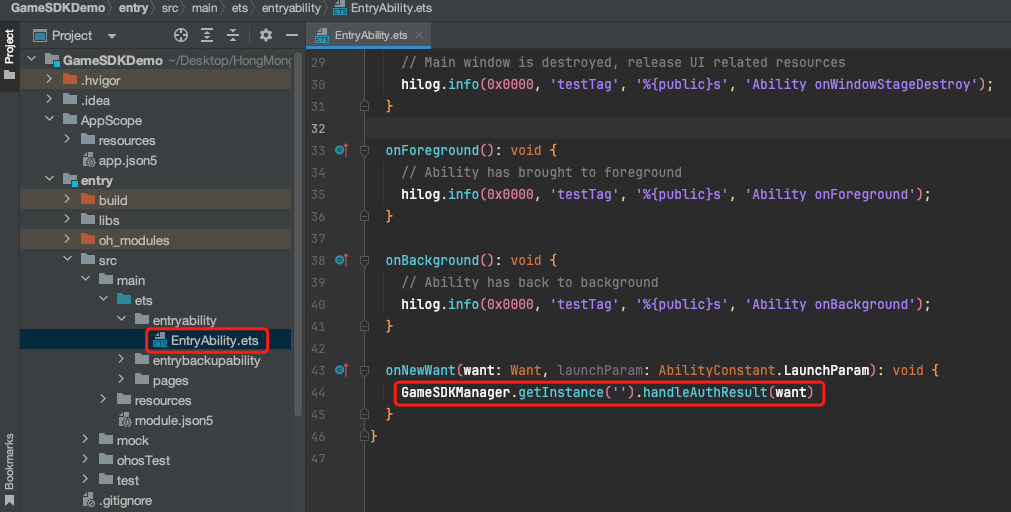Fold the onNewWant method at line 43

tap(364, 370)
